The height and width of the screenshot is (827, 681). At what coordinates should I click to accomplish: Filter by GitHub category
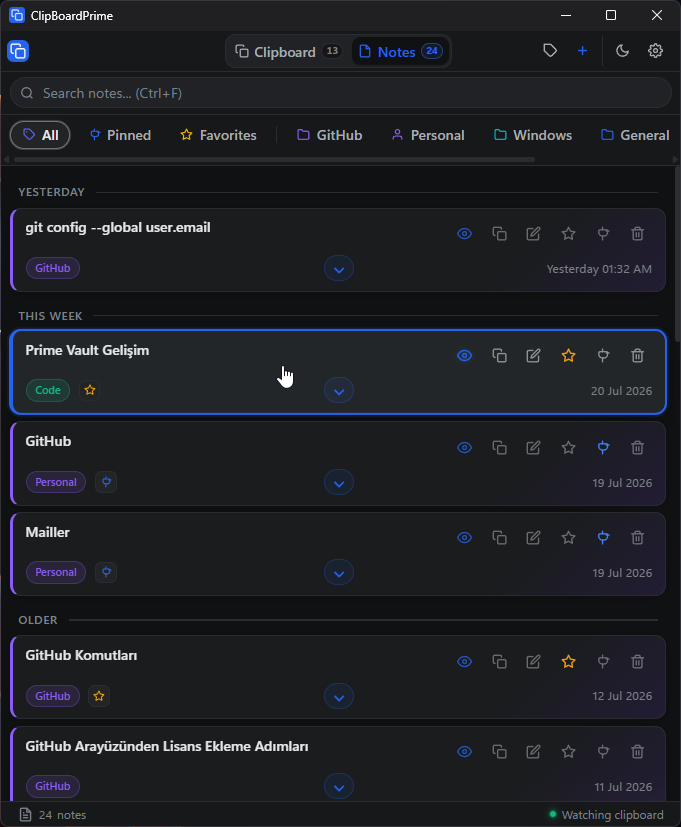[330, 135]
